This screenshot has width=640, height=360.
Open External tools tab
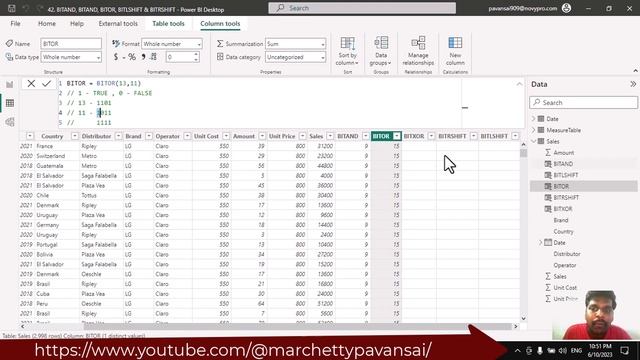pos(118,24)
